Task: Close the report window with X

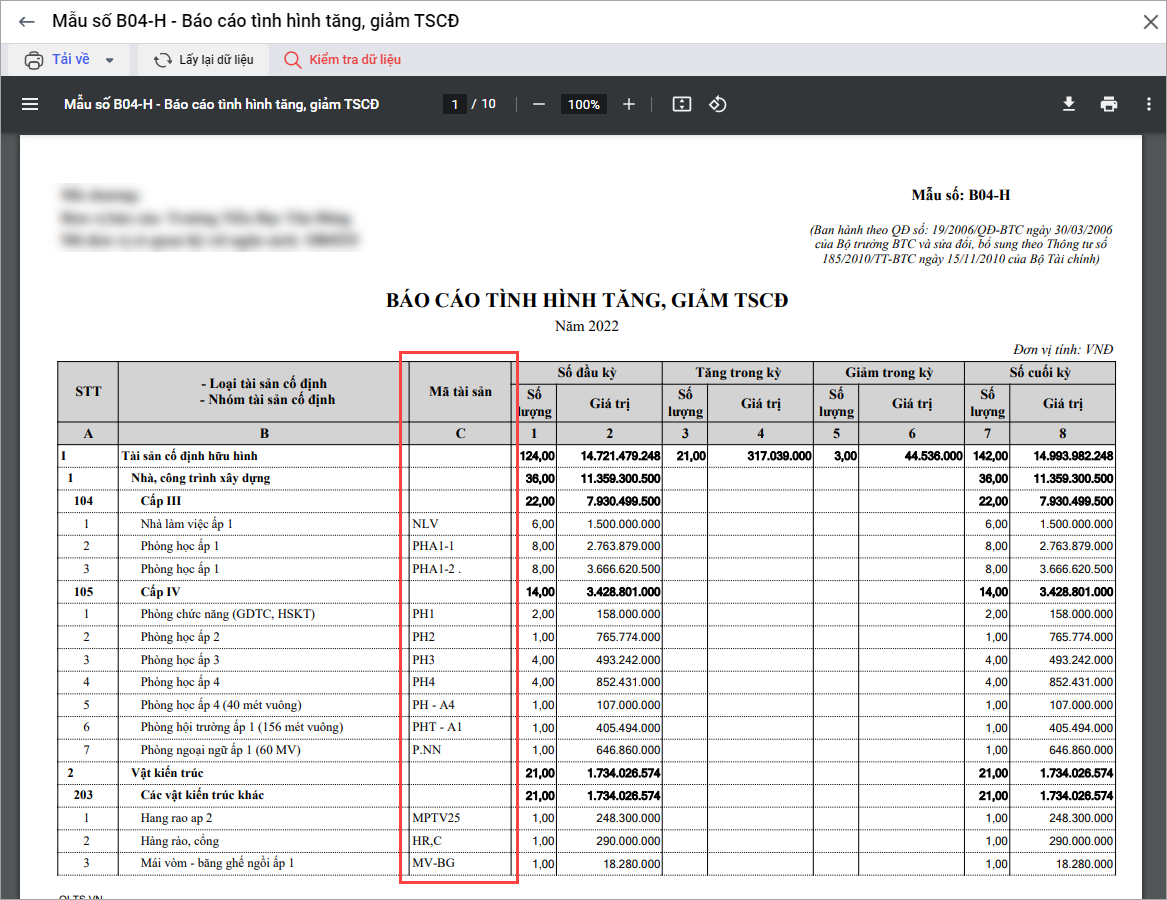Action: (1148, 21)
